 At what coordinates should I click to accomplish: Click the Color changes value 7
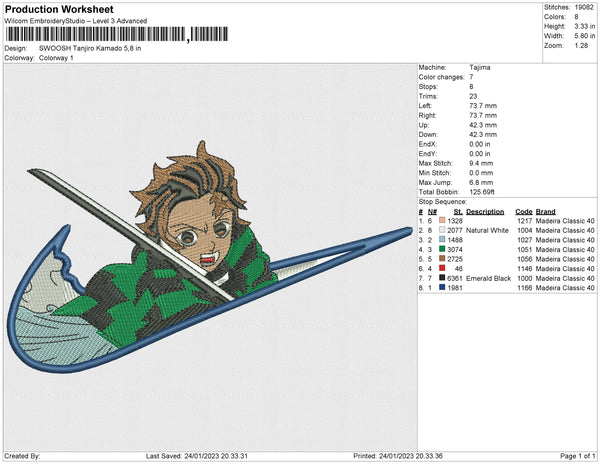pyautogui.click(x=471, y=77)
